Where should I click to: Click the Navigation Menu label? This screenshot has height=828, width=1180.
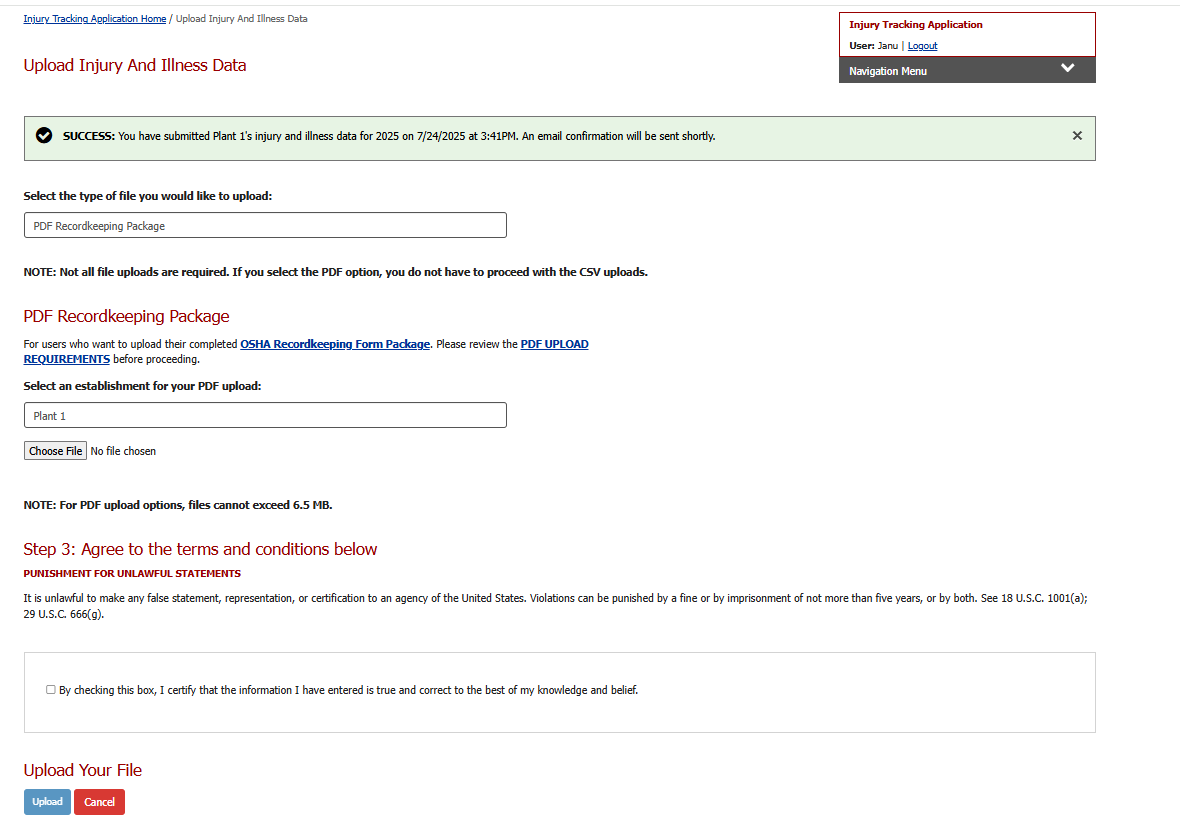[888, 71]
